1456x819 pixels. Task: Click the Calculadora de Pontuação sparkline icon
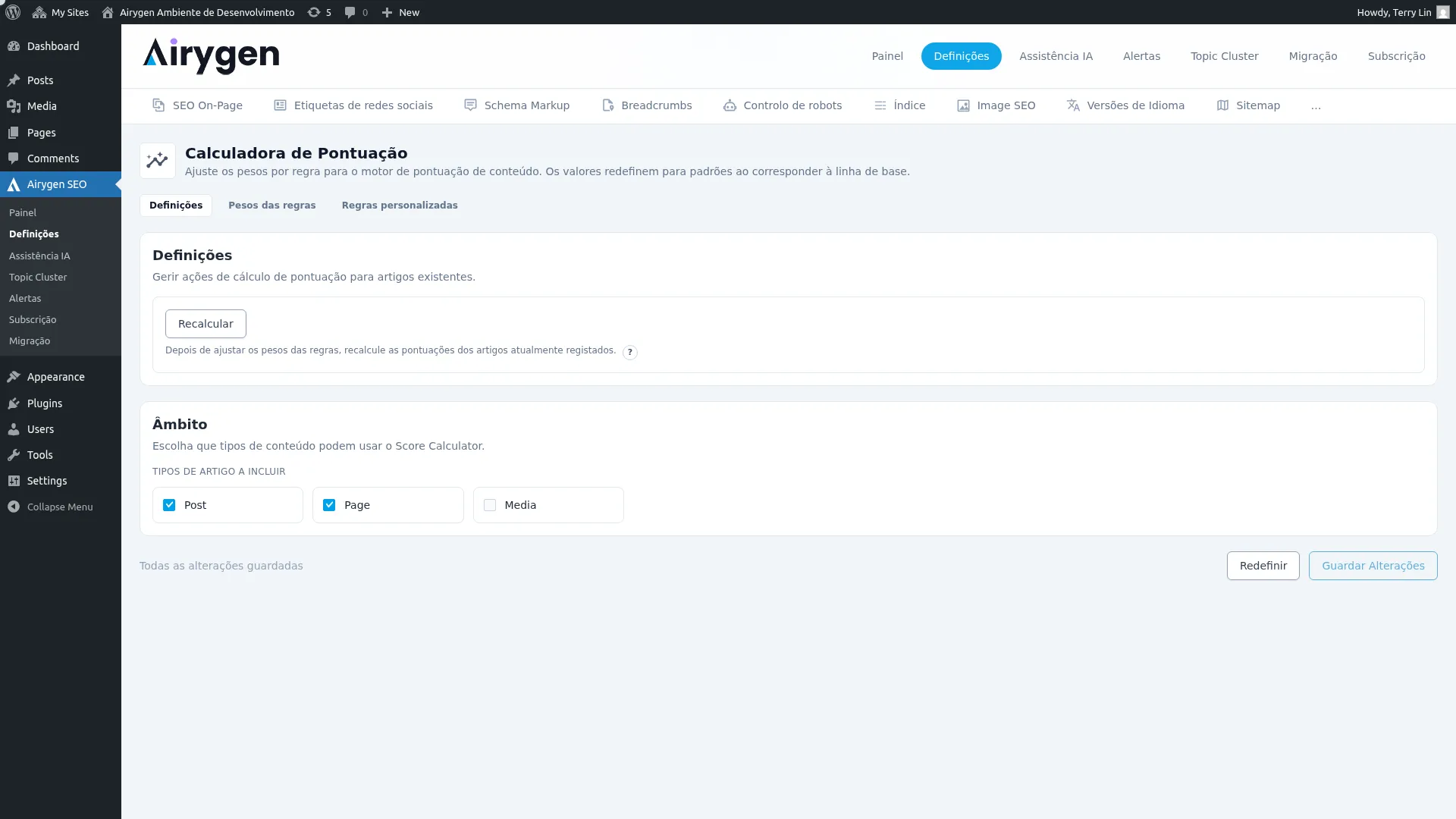158,161
